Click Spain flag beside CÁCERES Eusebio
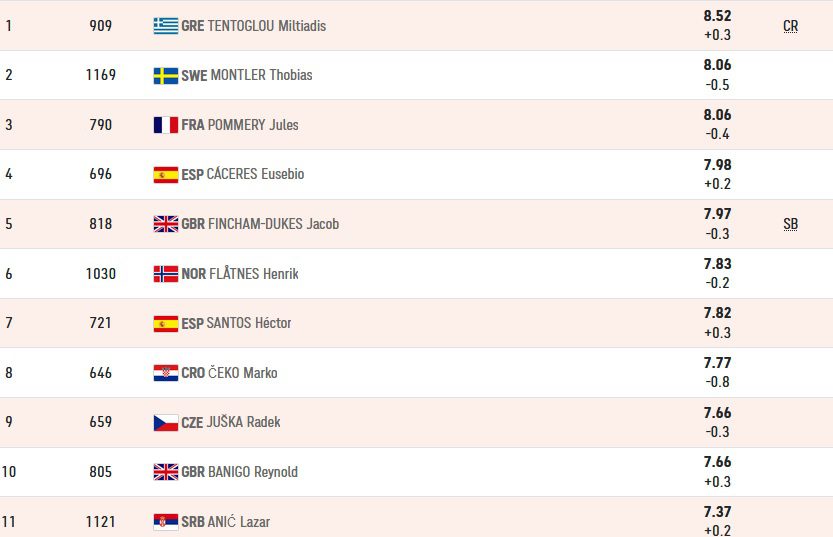This screenshot has width=833, height=537. pos(166,174)
